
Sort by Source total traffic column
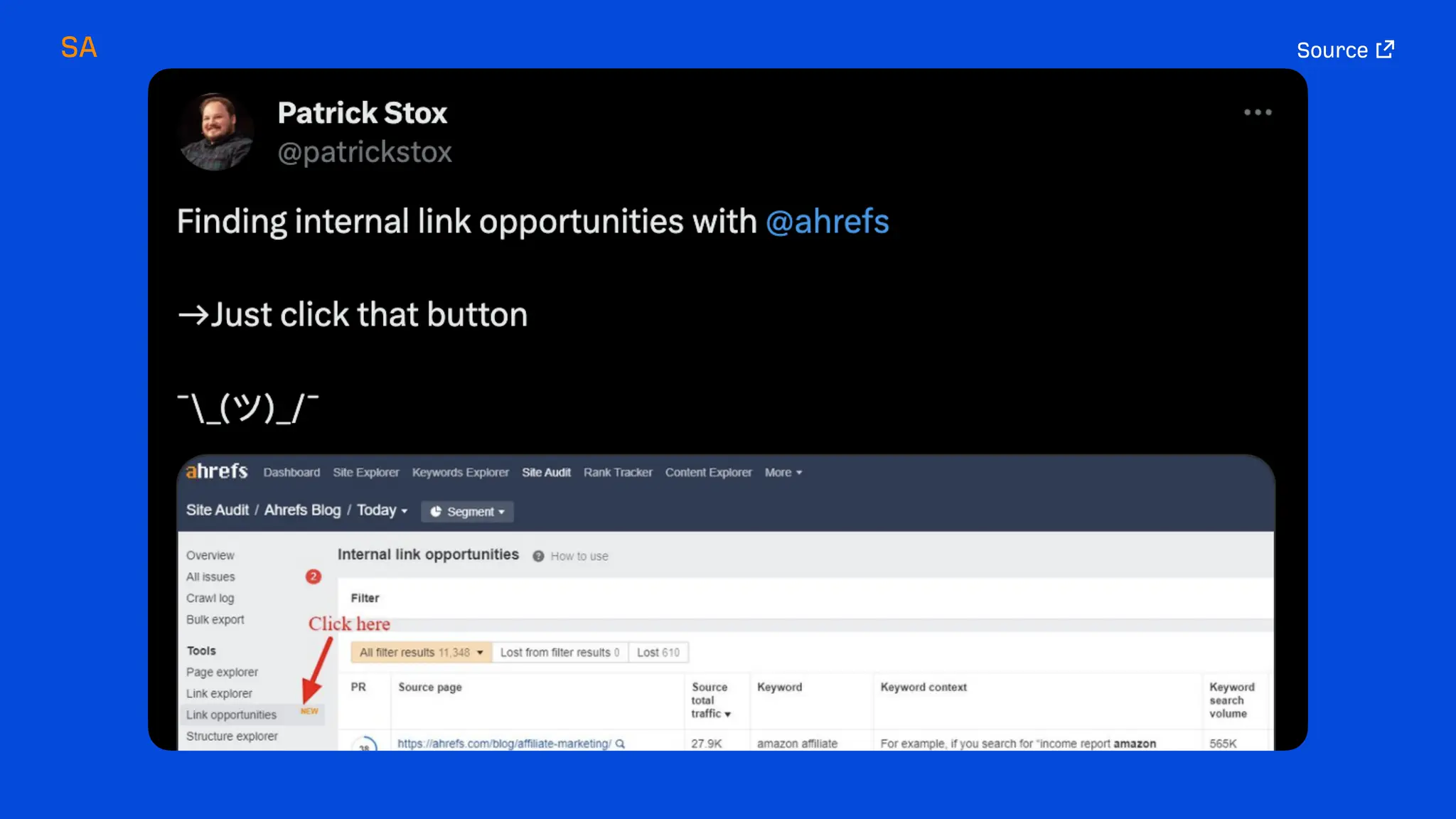coord(711,700)
